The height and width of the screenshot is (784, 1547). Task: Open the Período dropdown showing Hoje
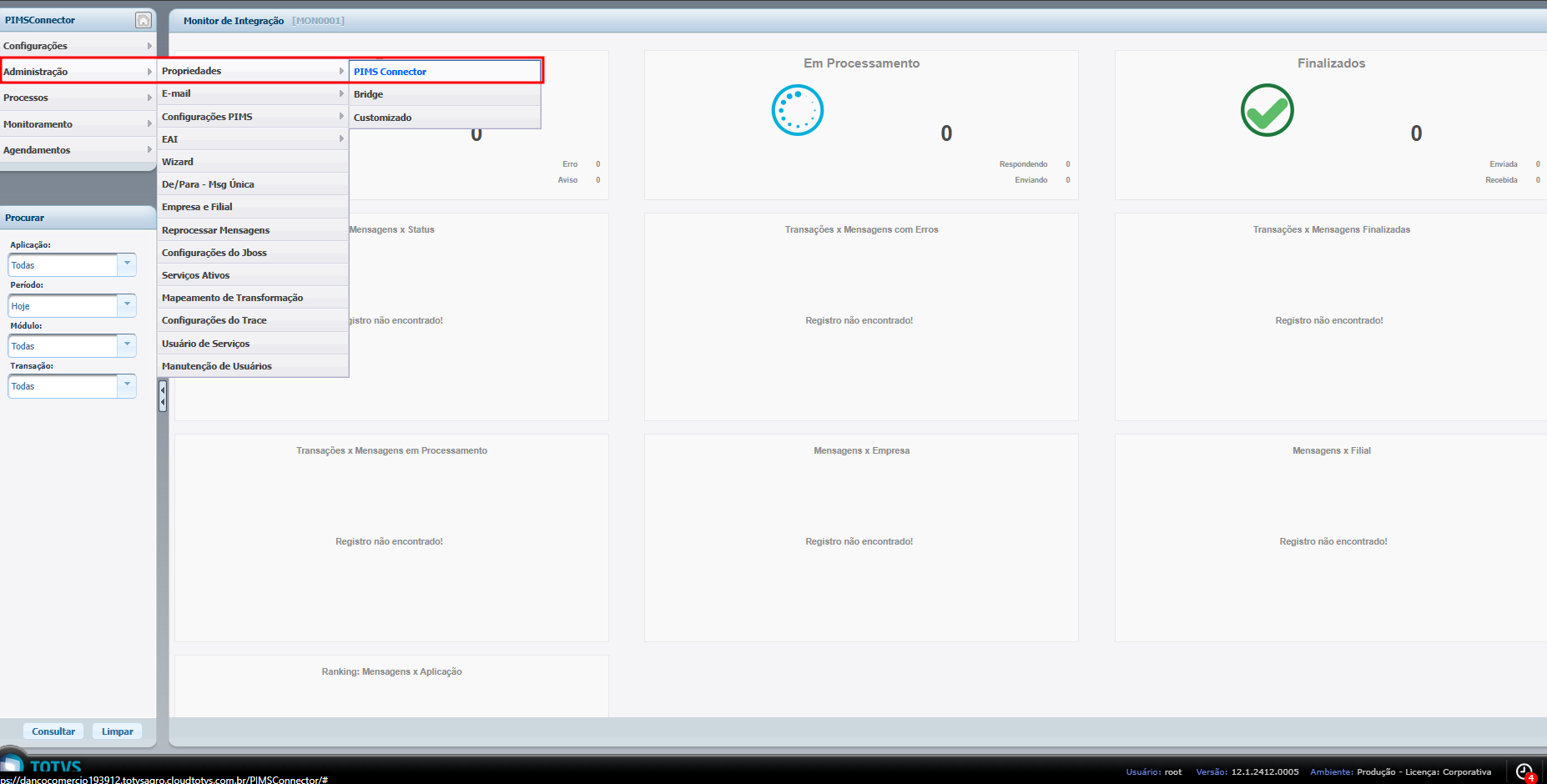click(x=127, y=305)
